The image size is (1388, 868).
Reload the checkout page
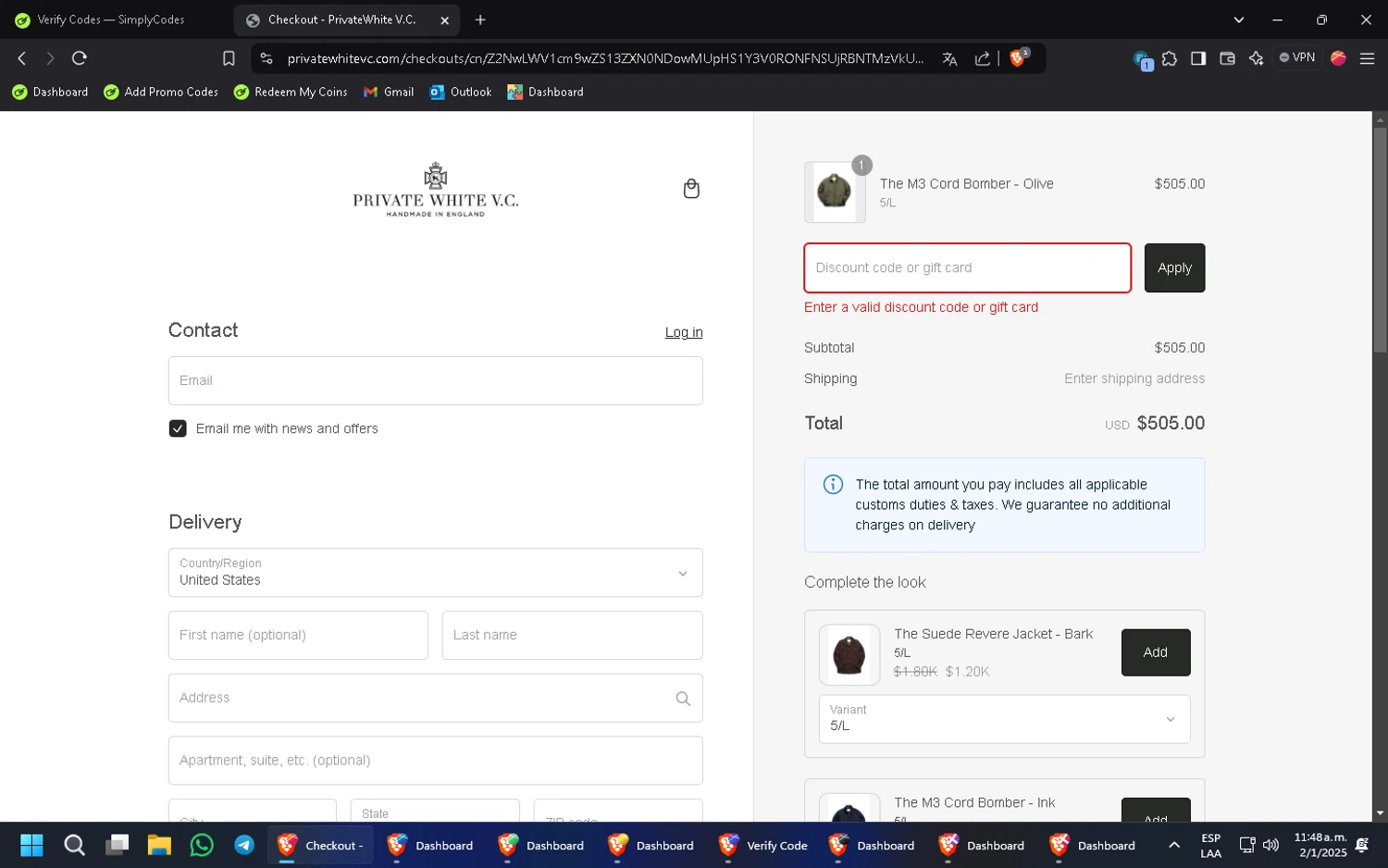click(x=80, y=58)
